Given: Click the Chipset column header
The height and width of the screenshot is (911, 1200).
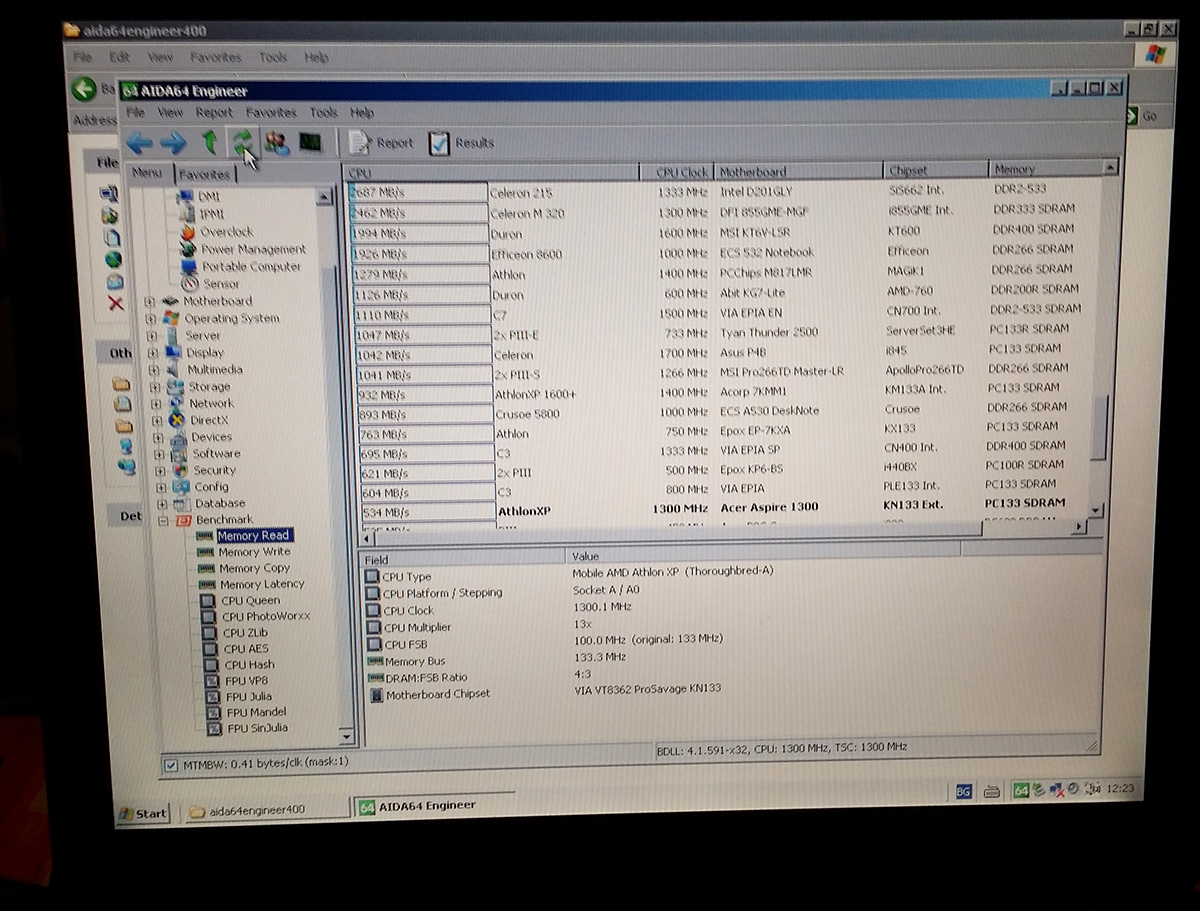Looking at the screenshot, I should pos(935,170).
